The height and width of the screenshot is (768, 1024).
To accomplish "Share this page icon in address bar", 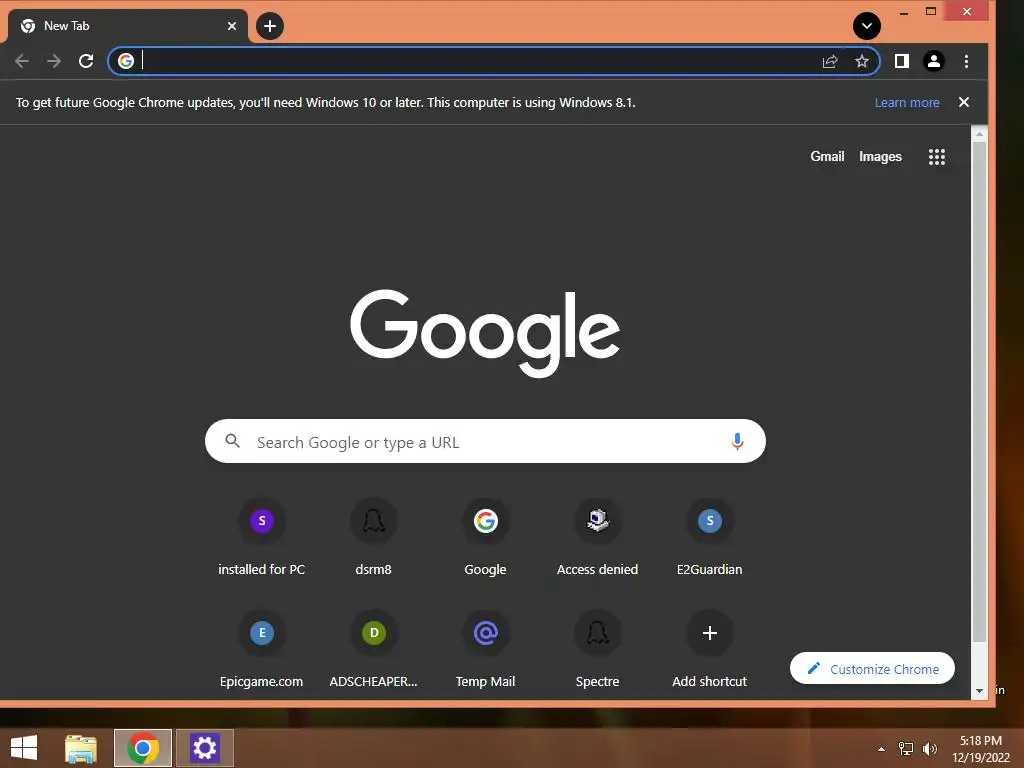I will (830, 61).
